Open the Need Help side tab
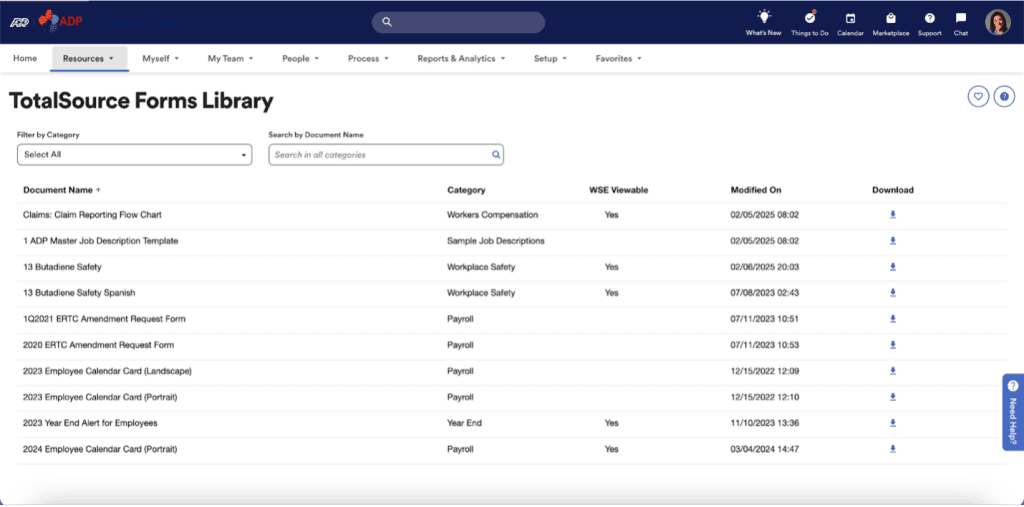 pos(1012,412)
